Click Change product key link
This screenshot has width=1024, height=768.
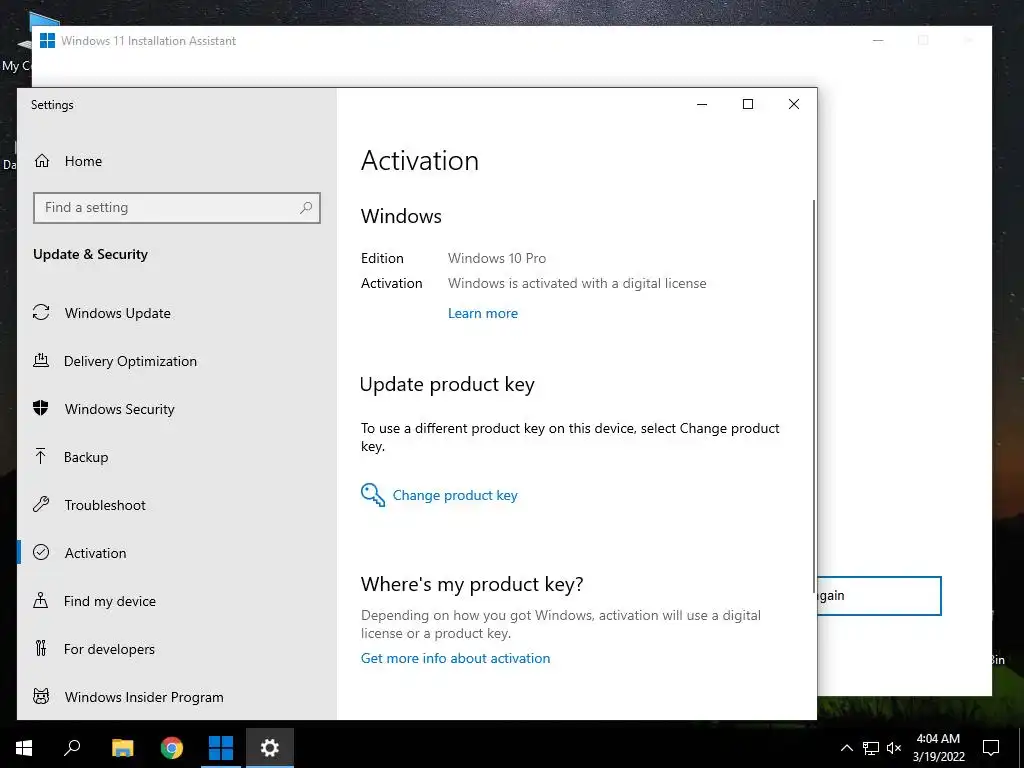(x=455, y=496)
